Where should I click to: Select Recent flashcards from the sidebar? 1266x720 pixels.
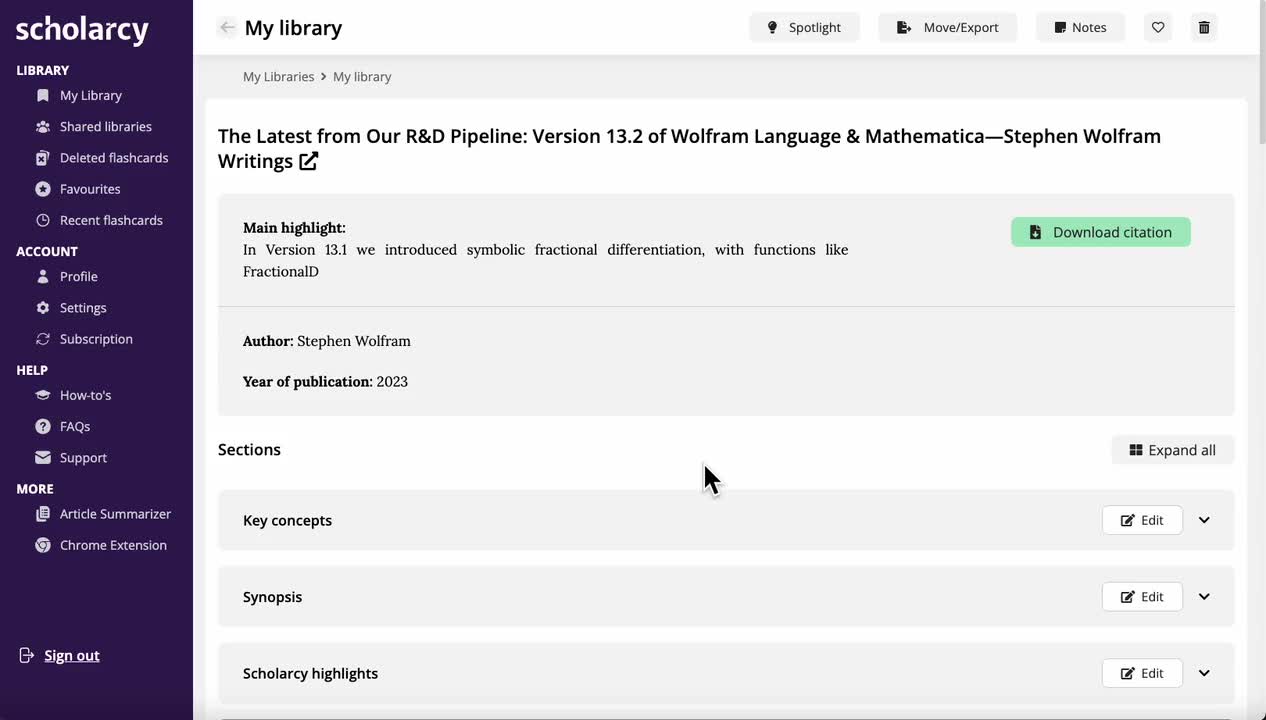[x=111, y=220]
